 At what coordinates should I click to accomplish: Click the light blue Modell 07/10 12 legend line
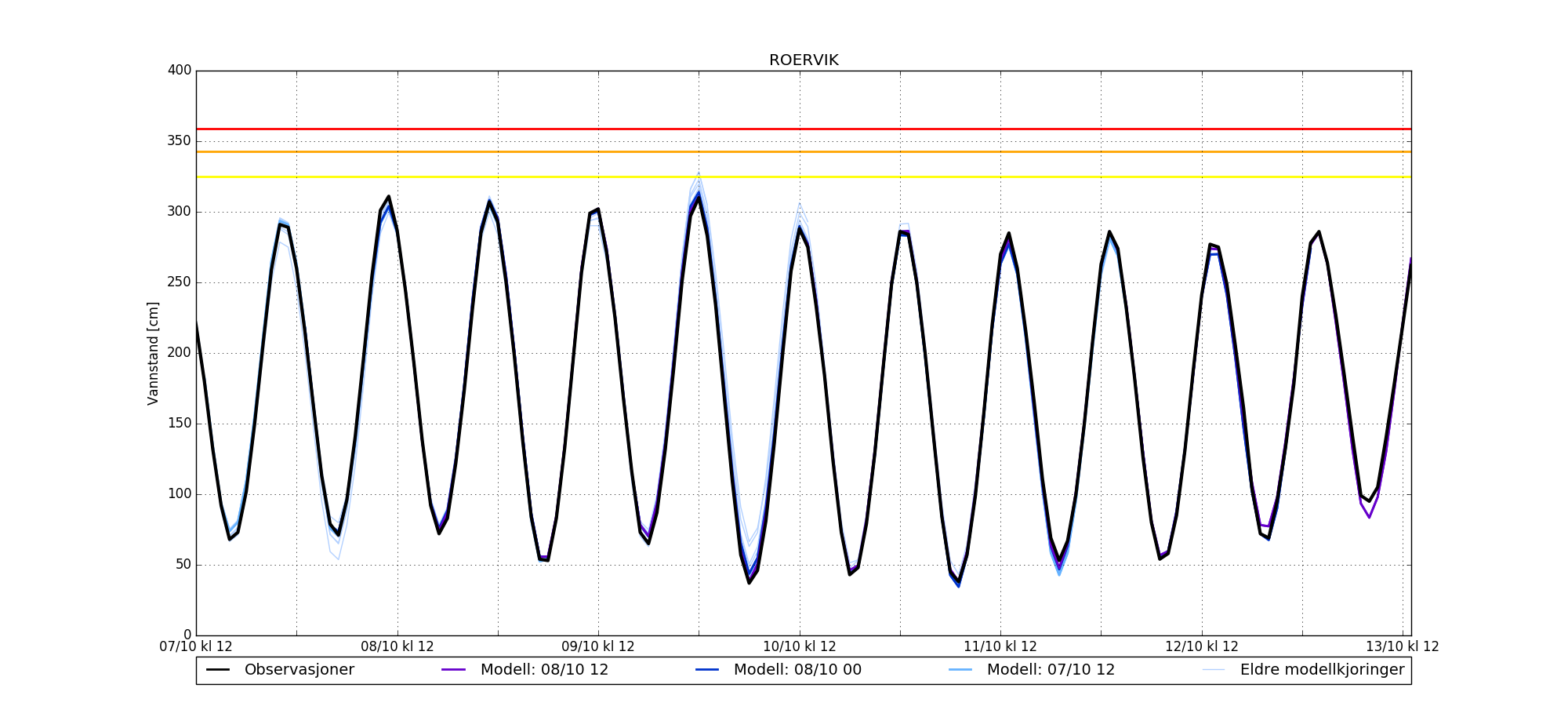tap(960, 670)
